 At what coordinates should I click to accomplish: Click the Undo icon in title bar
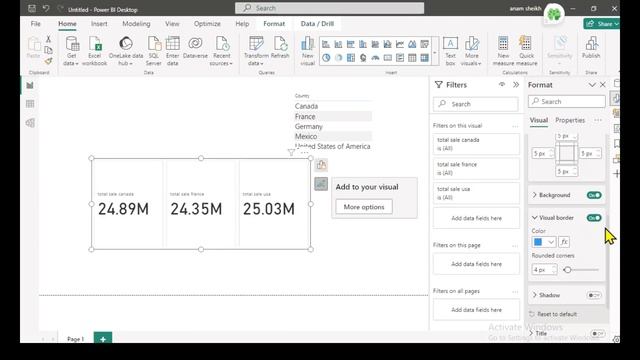46,8
